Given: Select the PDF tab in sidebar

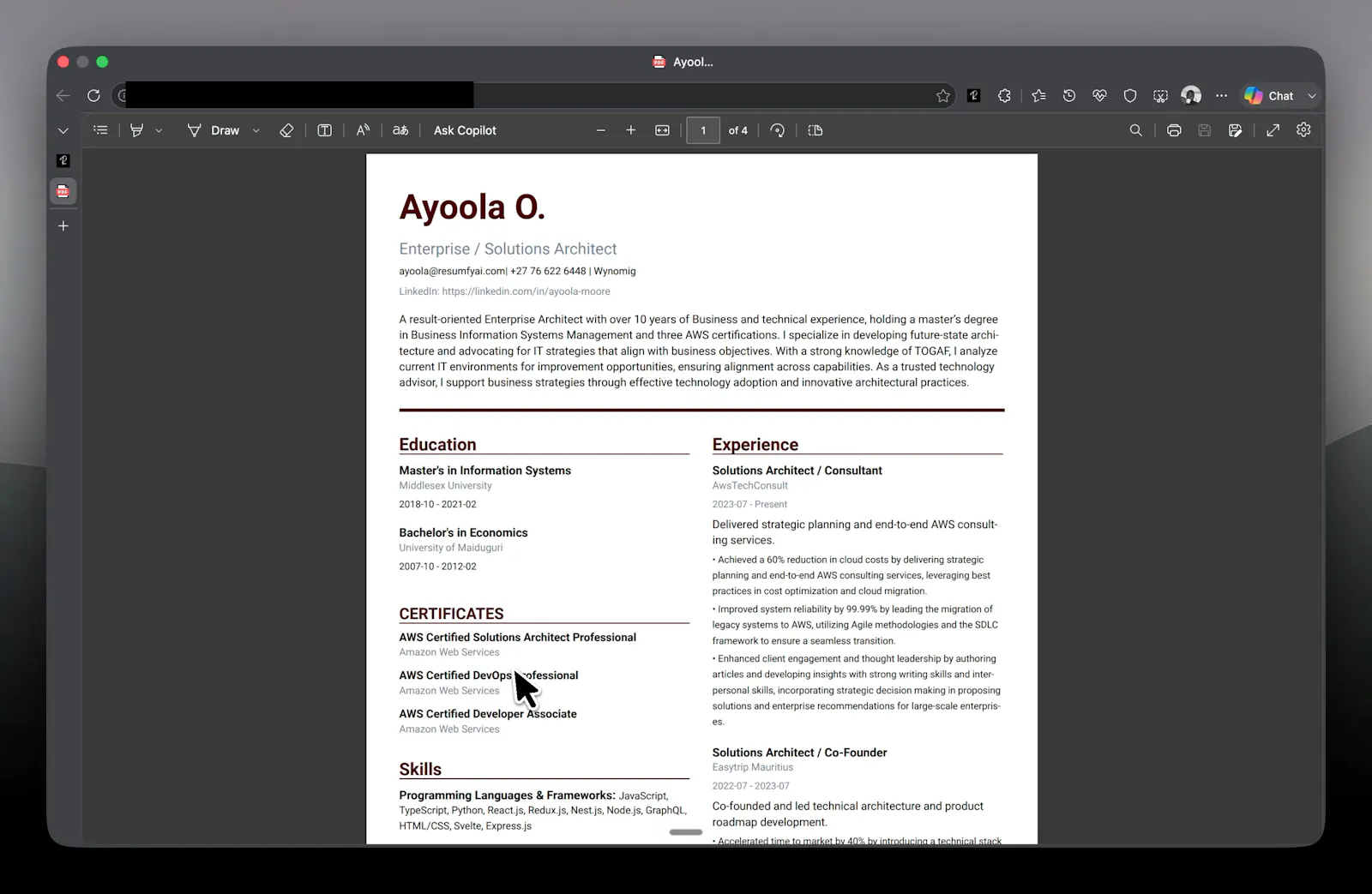Looking at the screenshot, I should click(63, 191).
